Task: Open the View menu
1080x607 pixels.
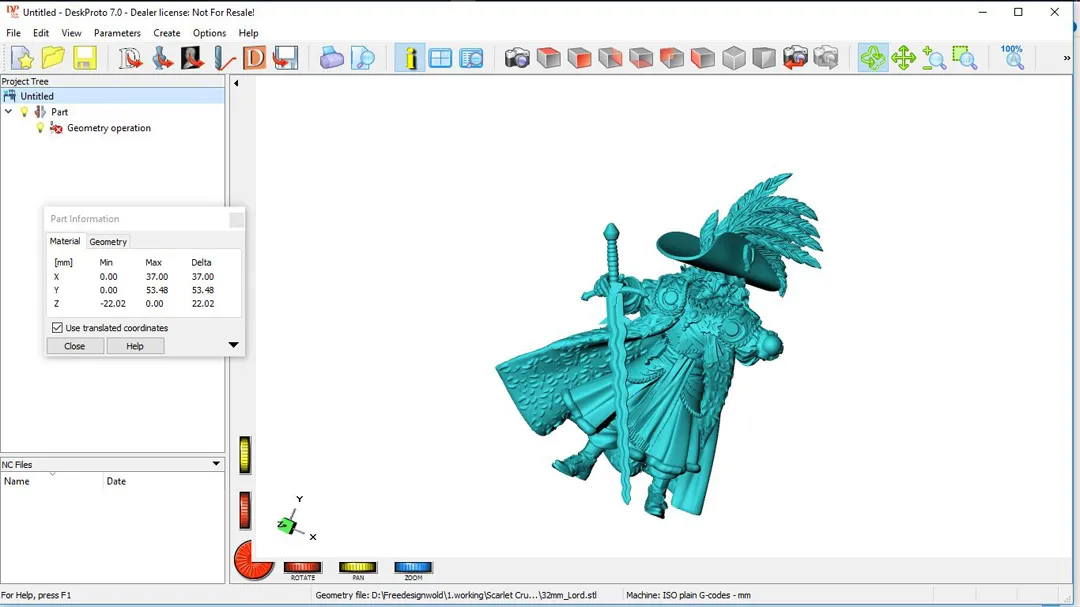Action: click(x=71, y=33)
